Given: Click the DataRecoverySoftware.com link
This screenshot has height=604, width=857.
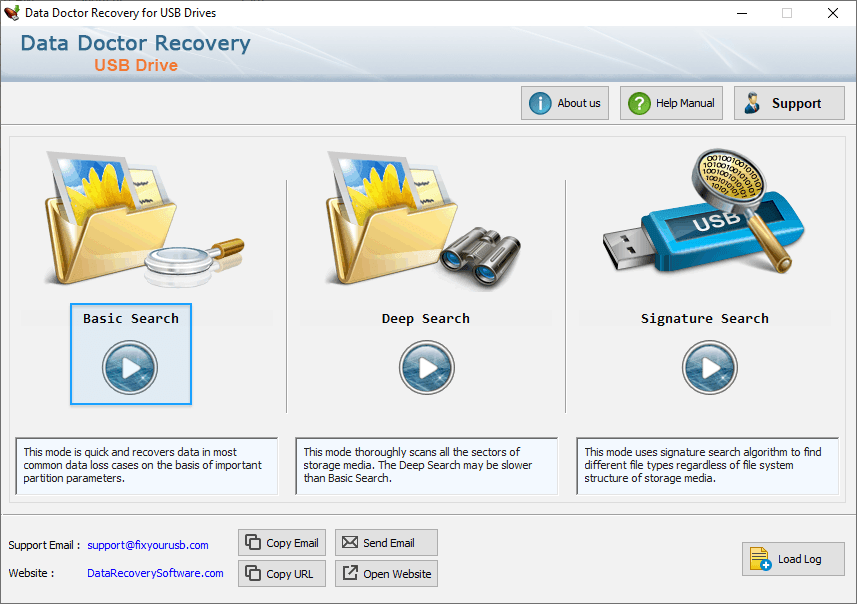Looking at the screenshot, I should coord(155,573).
